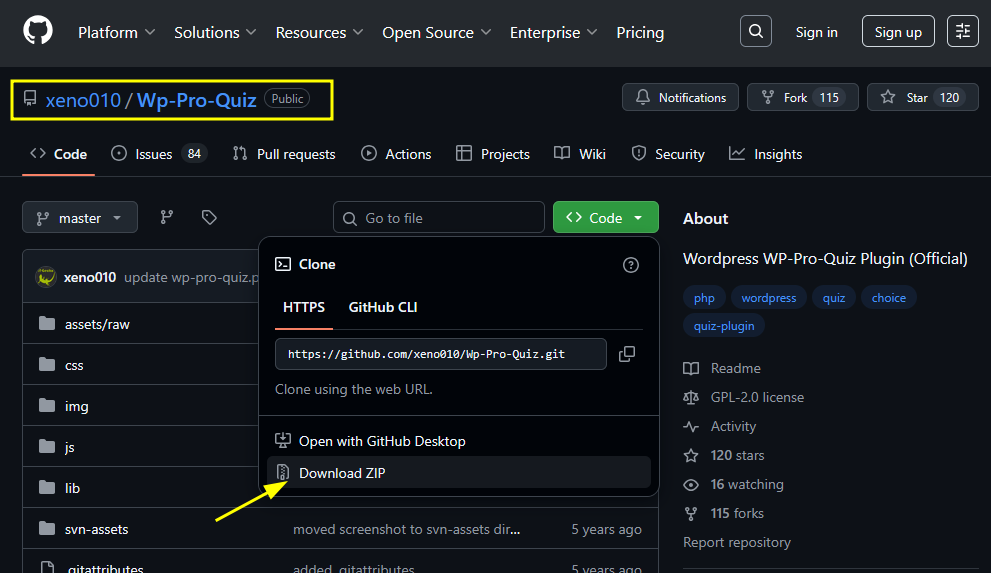
Task: Open the Open Source menu
Action: (x=436, y=32)
